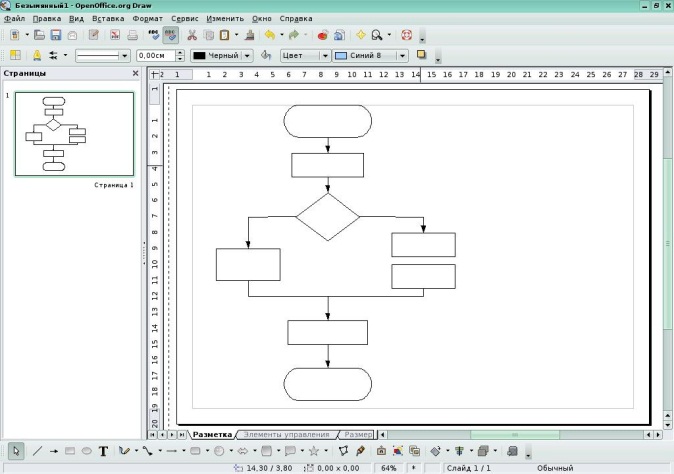Click the zoom level 64% in status bar
This screenshot has width=674, height=474.
tap(389, 468)
